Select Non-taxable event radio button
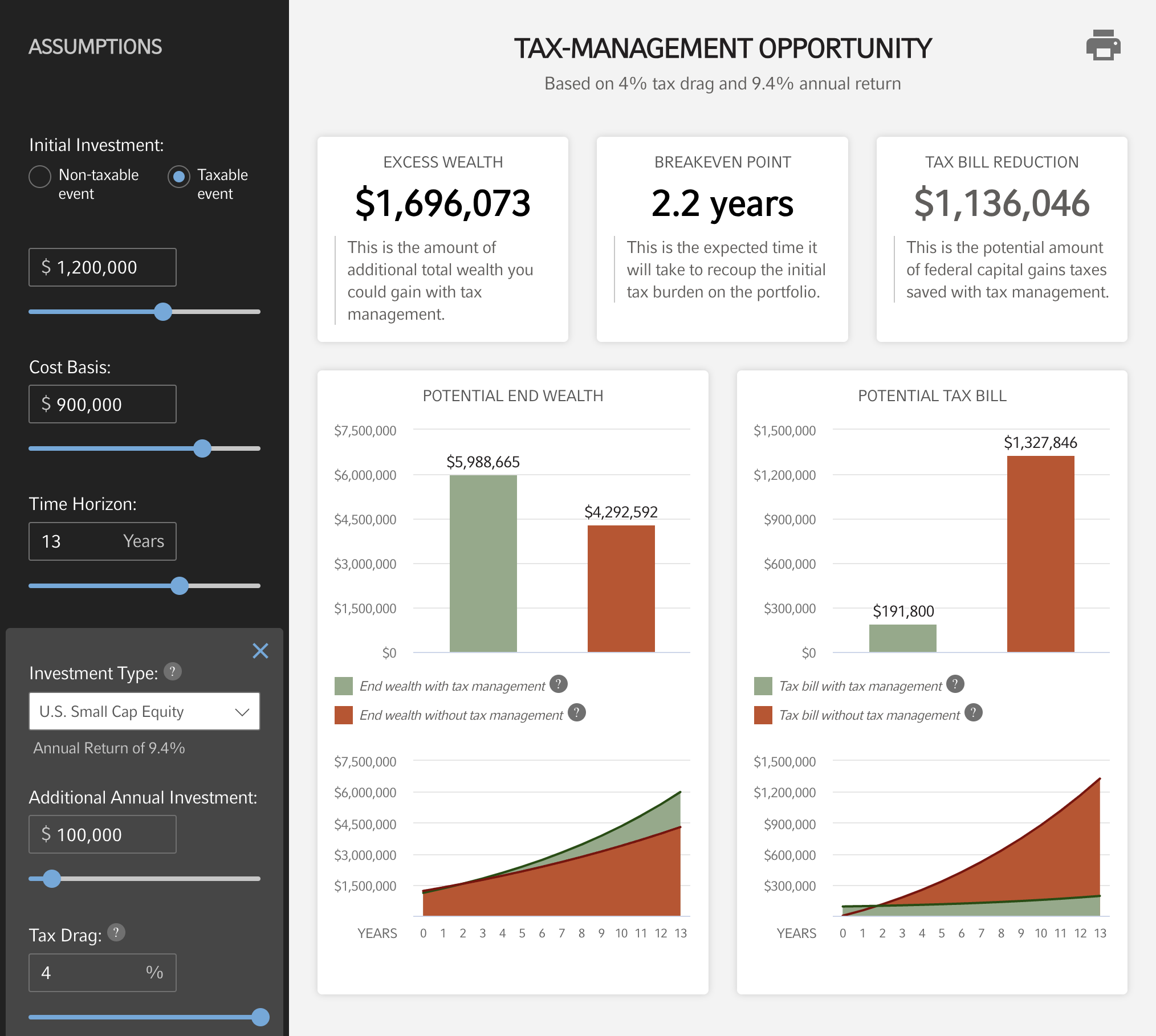The image size is (1156, 1036). [40, 177]
